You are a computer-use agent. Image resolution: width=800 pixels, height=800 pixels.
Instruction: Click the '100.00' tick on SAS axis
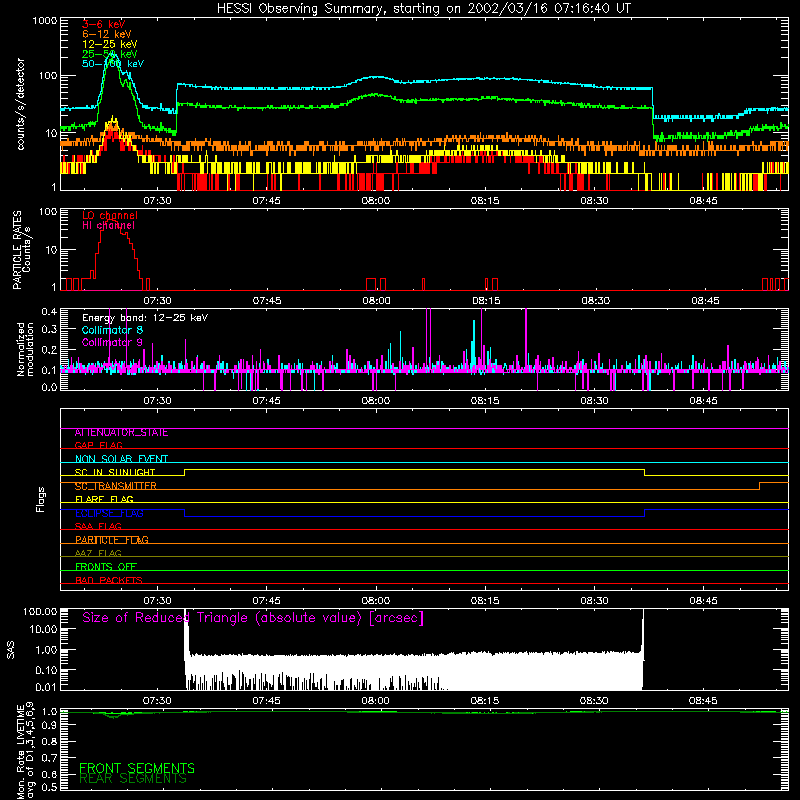click(40, 611)
